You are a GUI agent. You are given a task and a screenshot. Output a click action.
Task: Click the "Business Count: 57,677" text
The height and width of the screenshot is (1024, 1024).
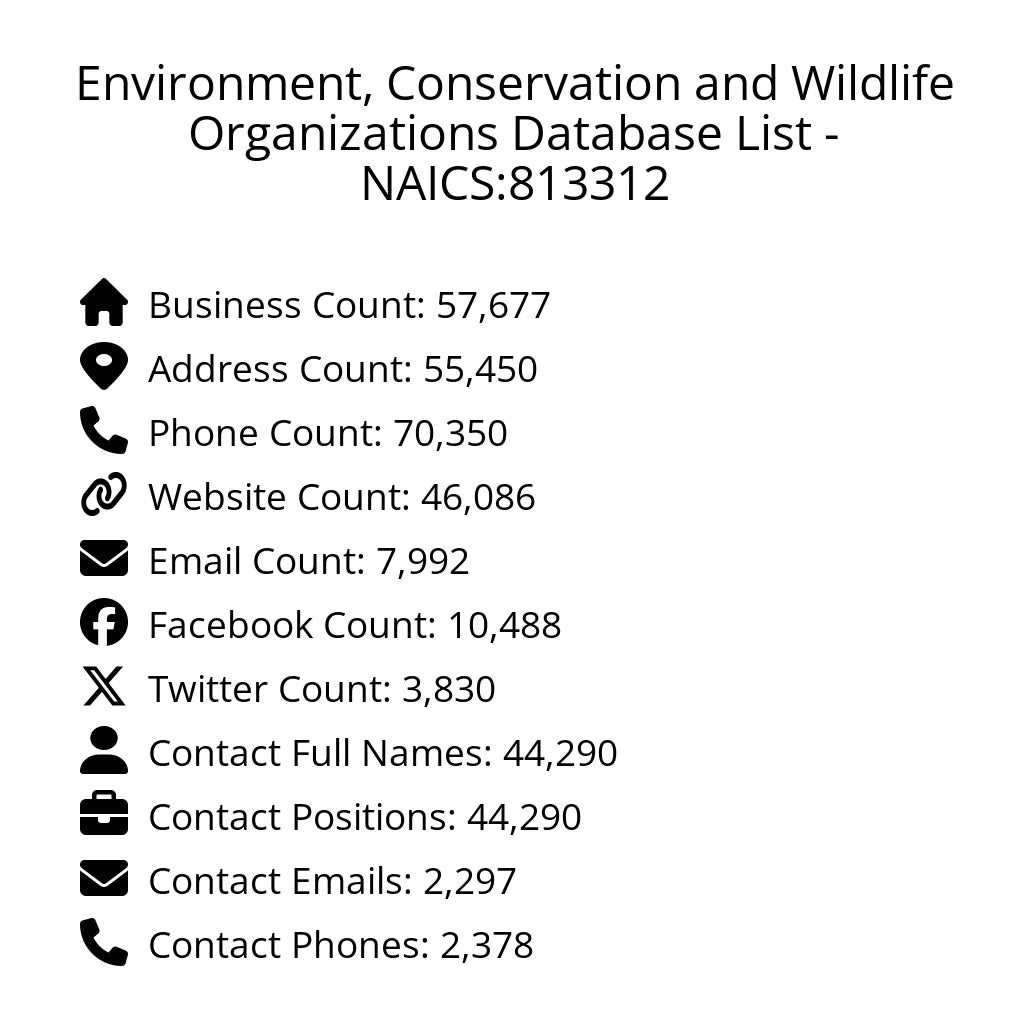coord(349,305)
